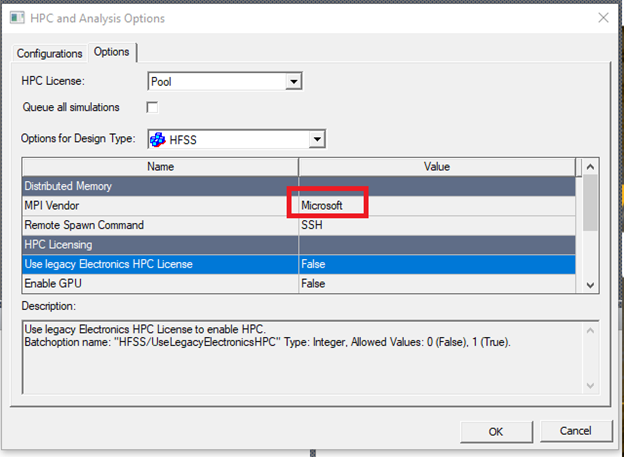
Task: Switch to the Configurations tab
Action: click(x=49, y=53)
